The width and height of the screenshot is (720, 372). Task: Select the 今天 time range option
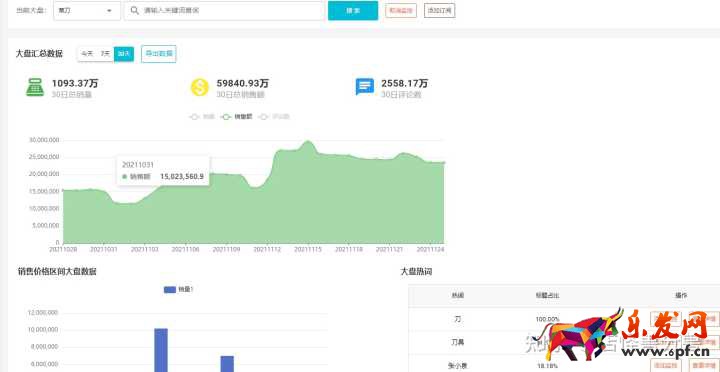coord(87,54)
